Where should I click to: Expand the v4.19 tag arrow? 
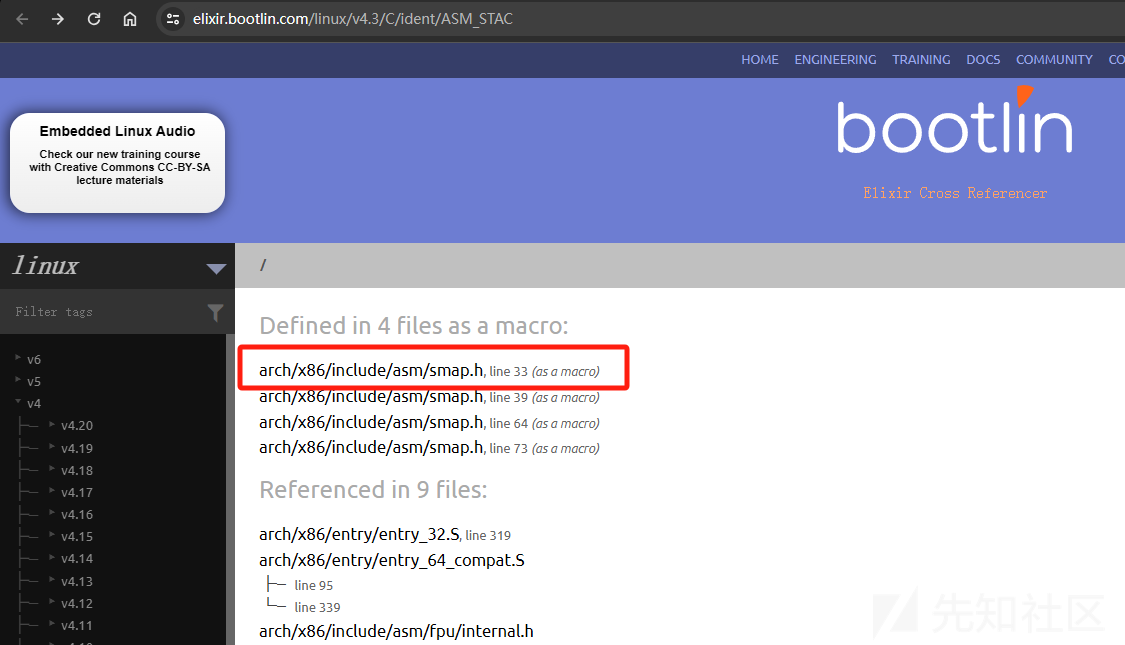point(52,446)
